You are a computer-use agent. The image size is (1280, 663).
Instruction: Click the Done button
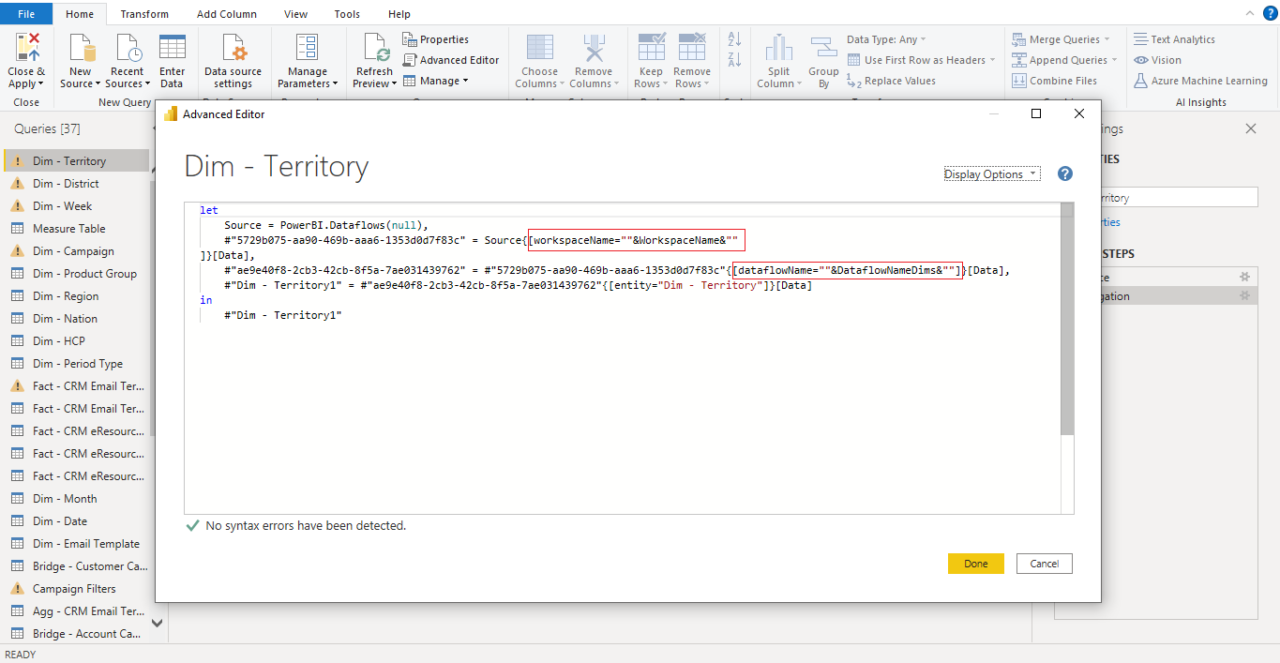click(975, 564)
